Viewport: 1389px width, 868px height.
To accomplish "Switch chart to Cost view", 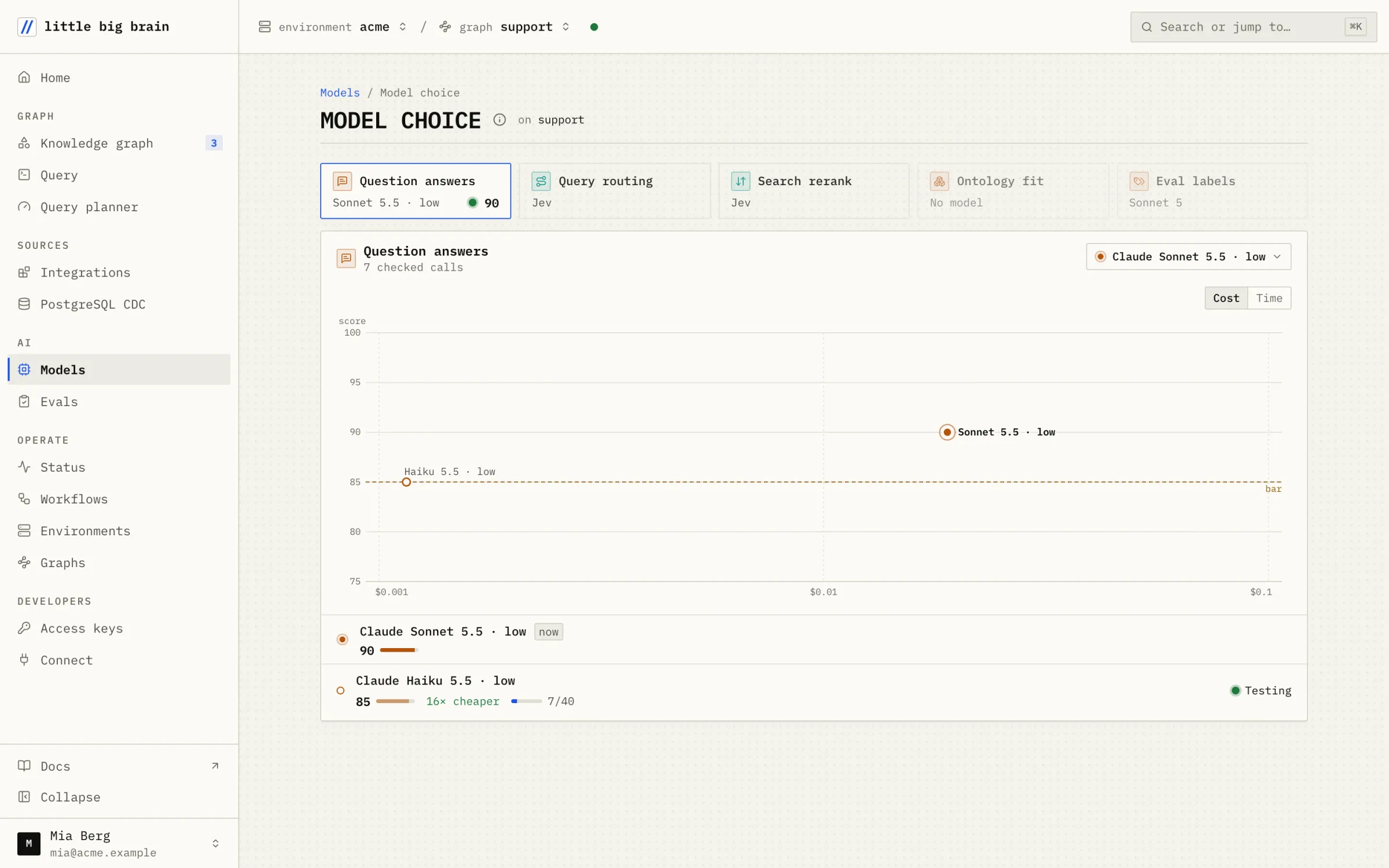I will (x=1226, y=298).
